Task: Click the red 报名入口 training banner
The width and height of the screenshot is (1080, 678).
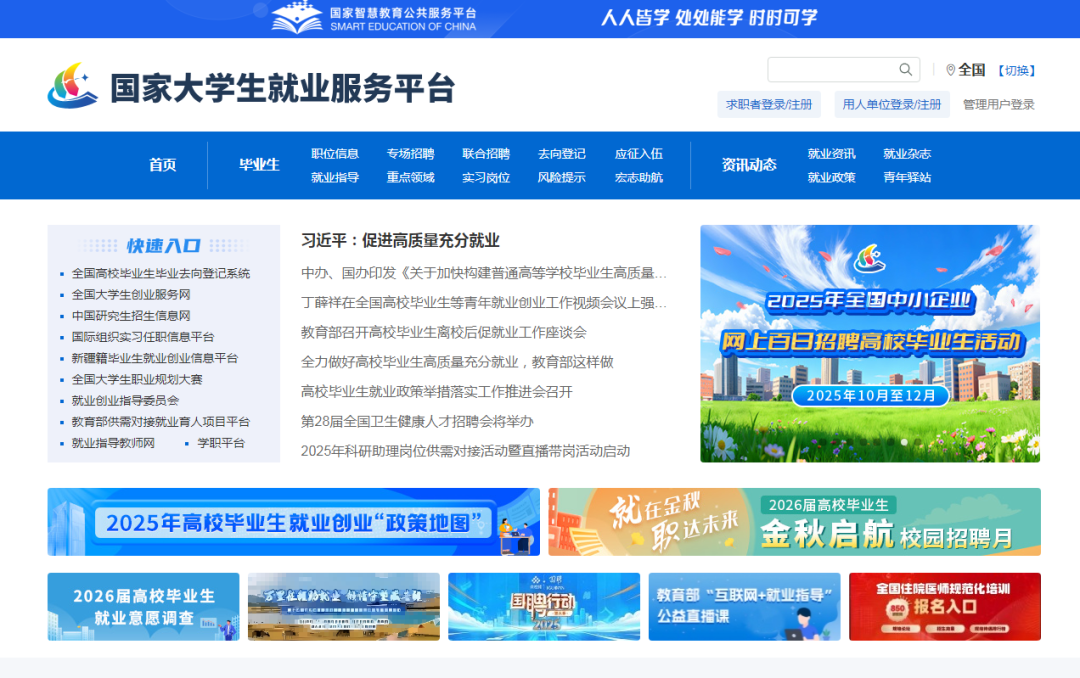Action: pyautogui.click(x=944, y=606)
